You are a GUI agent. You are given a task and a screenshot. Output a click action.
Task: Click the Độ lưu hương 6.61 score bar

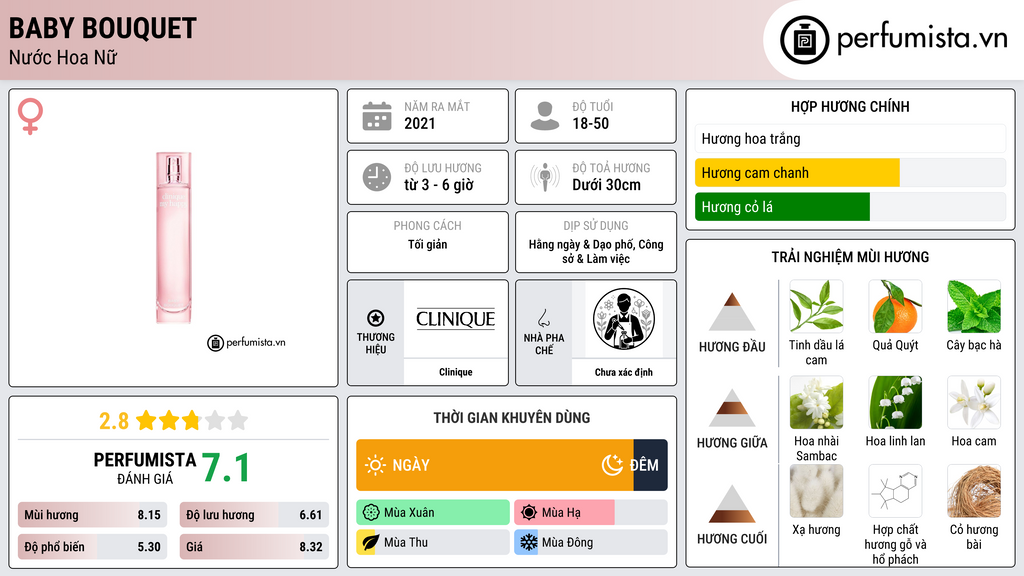tap(254, 515)
